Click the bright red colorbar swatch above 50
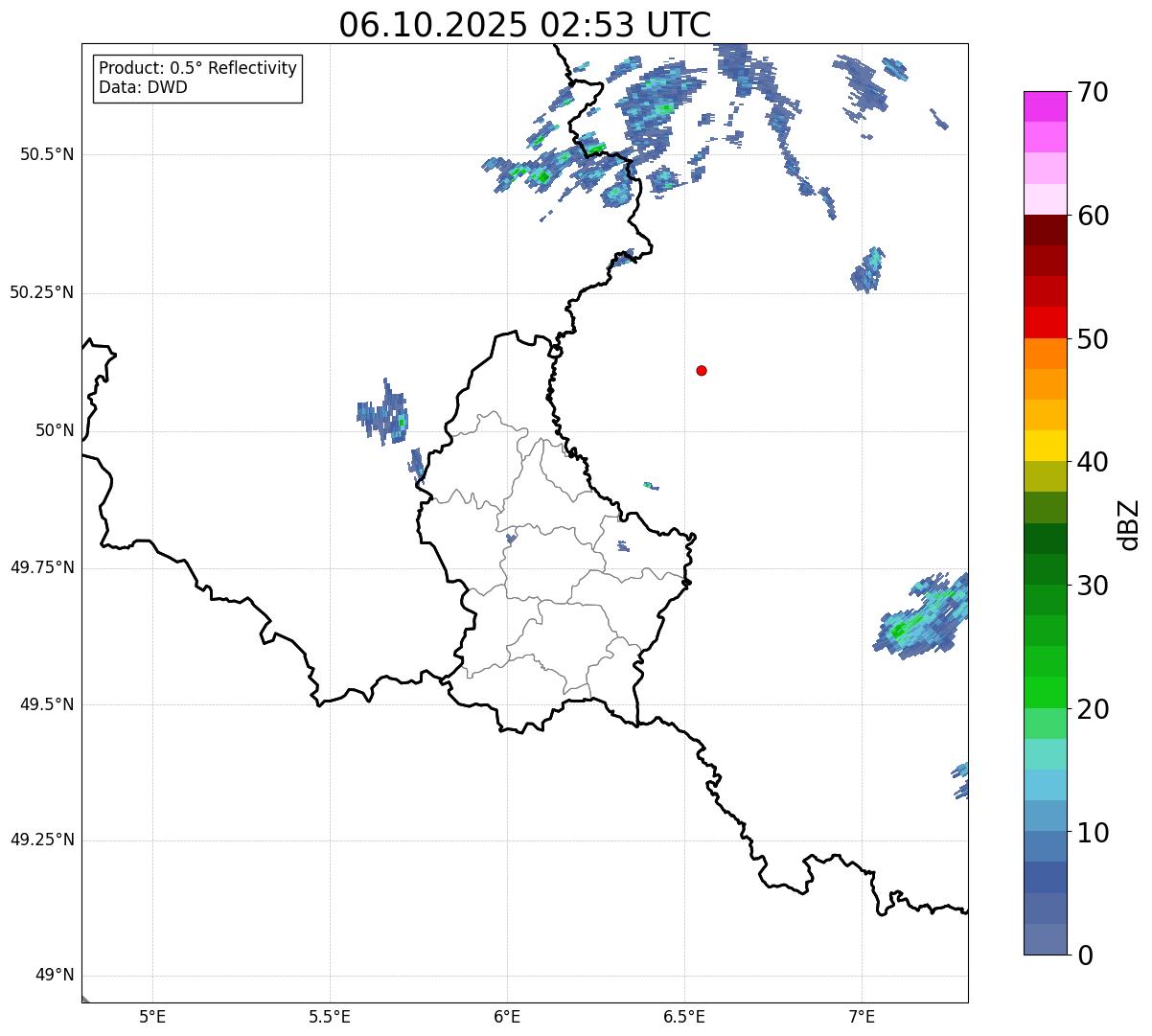The width and height of the screenshot is (1152, 1036). click(1045, 322)
